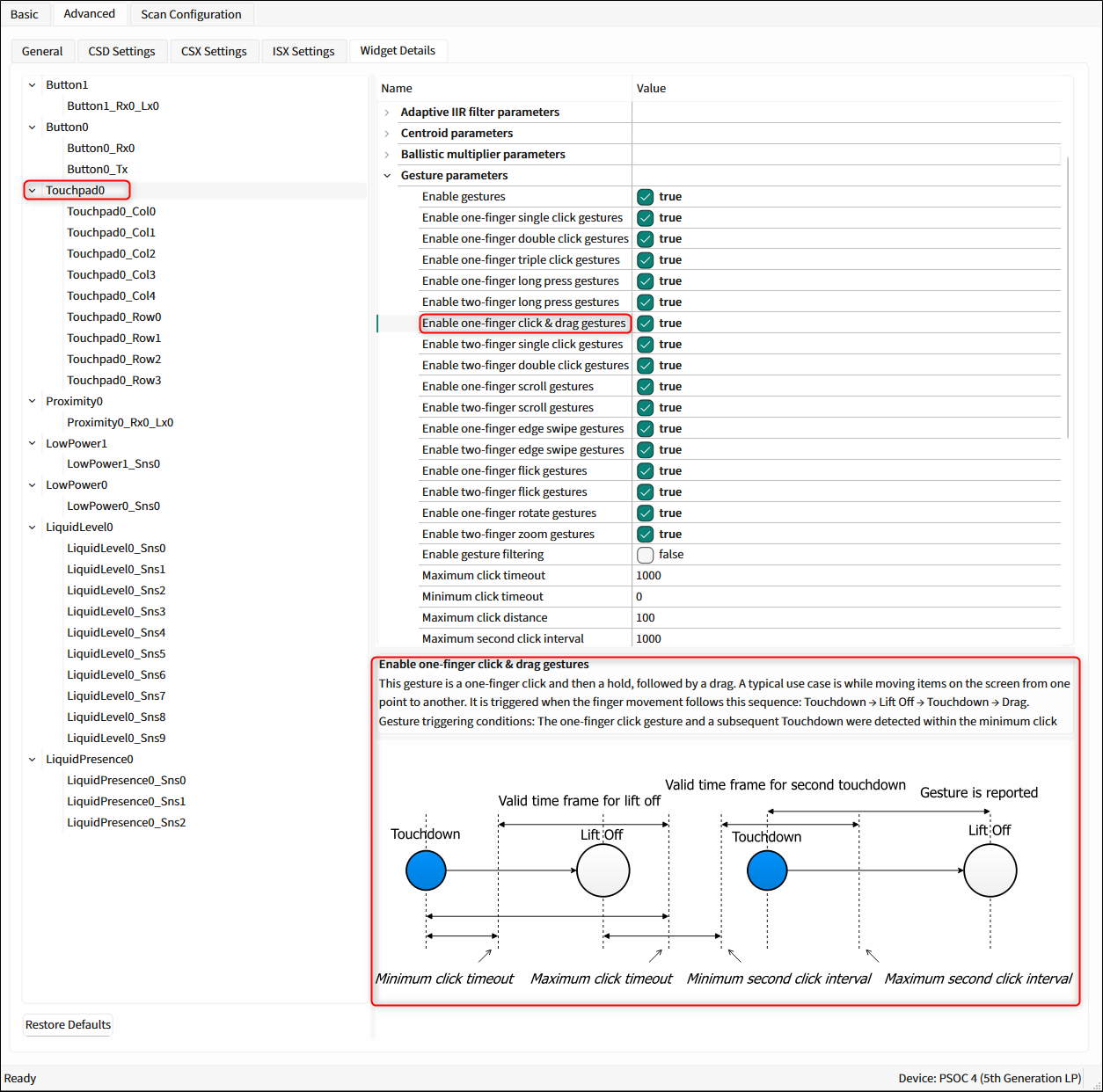This screenshot has height=1092, width=1103.
Task: Click the Restore Defaults button
Action: (68, 1024)
